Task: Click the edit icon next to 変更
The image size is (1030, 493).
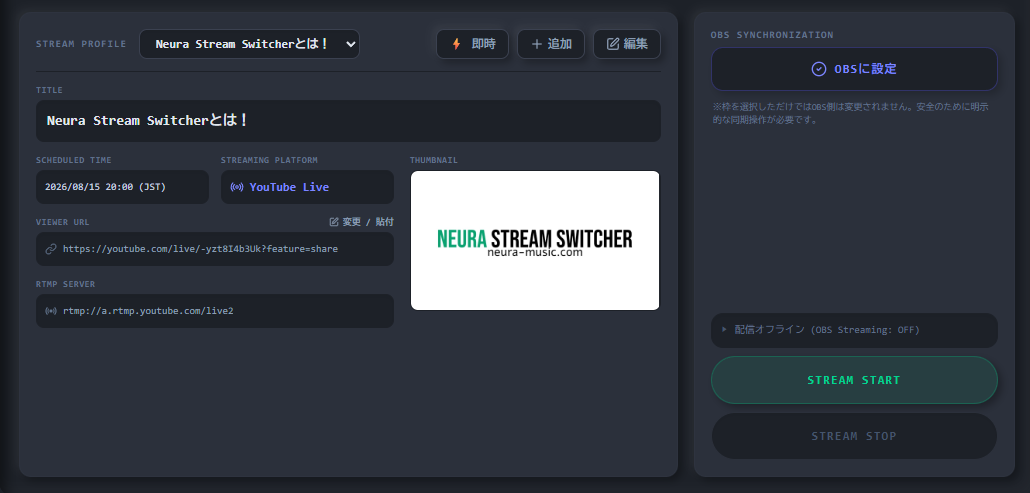Action: [334, 222]
